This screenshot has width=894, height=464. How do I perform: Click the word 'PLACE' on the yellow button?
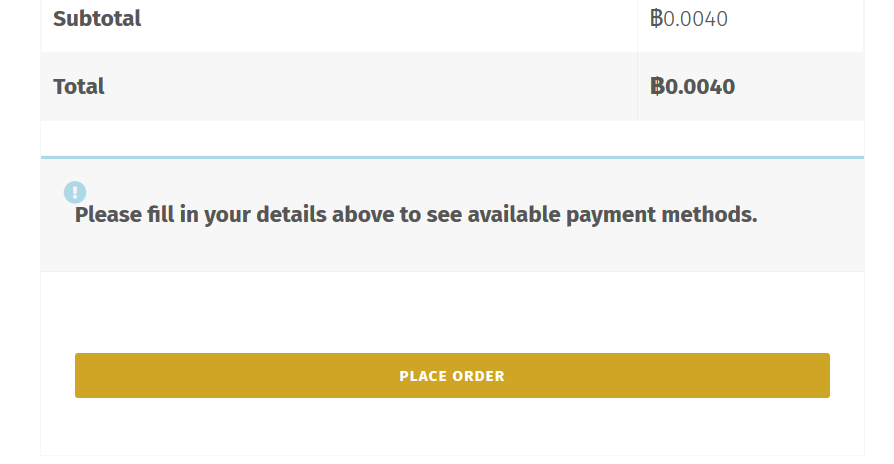click(422, 376)
